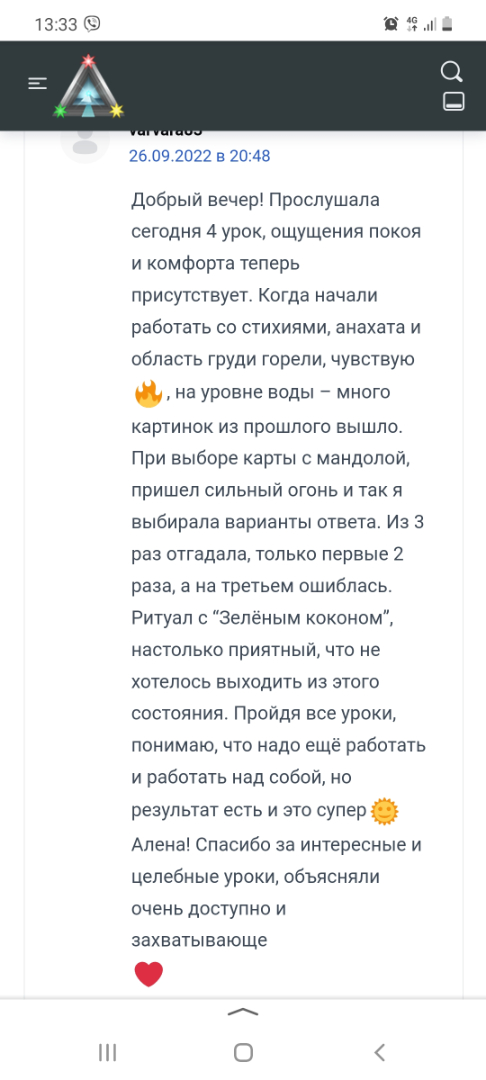Tap the fire emoji in comment
486x1080 pixels.
click(148, 395)
